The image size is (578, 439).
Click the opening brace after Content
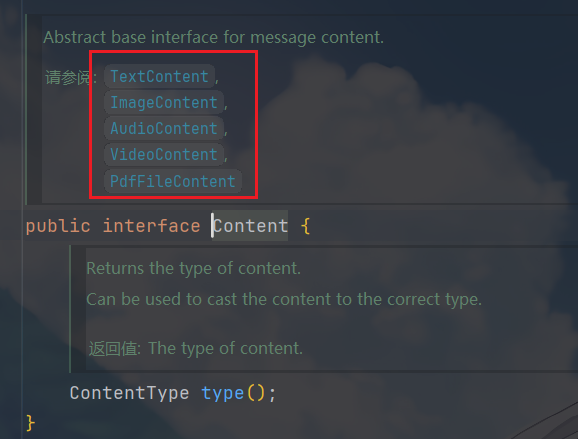click(x=306, y=226)
